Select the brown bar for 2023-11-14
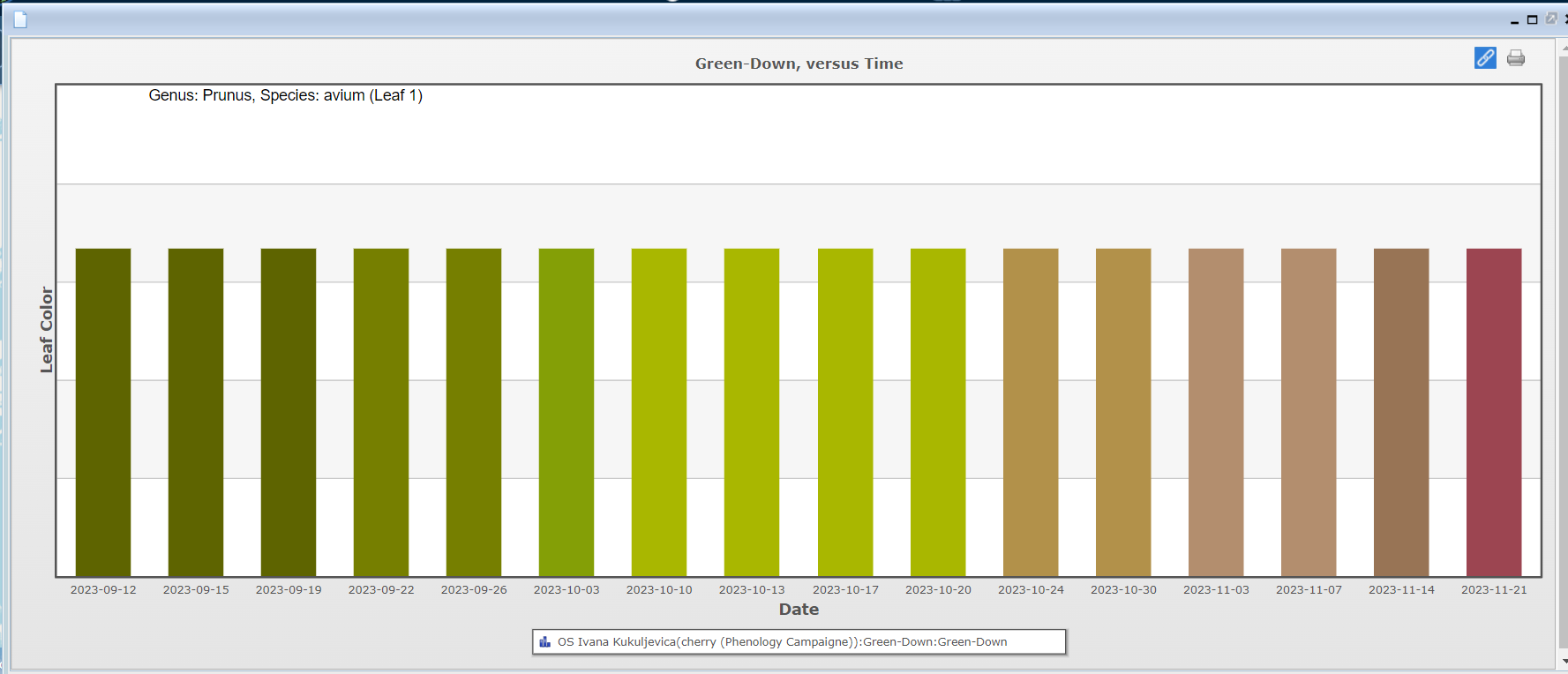Image resolution: width=1568 pixels, height=674 pixels. click(1401, 412)
